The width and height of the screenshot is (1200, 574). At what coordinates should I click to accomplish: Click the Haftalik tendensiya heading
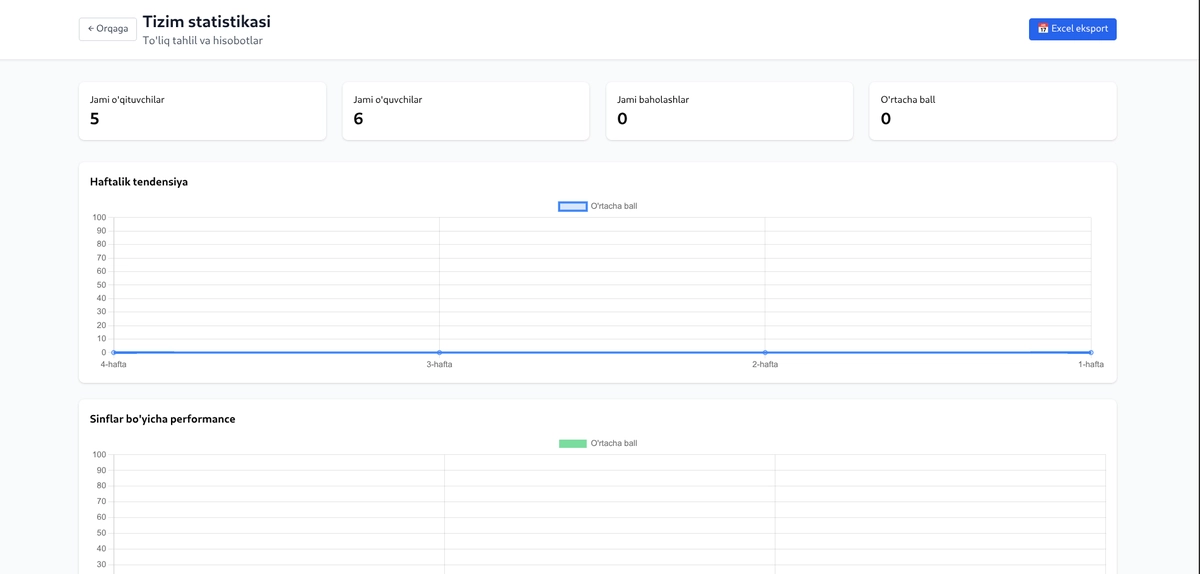pos(139,182)
